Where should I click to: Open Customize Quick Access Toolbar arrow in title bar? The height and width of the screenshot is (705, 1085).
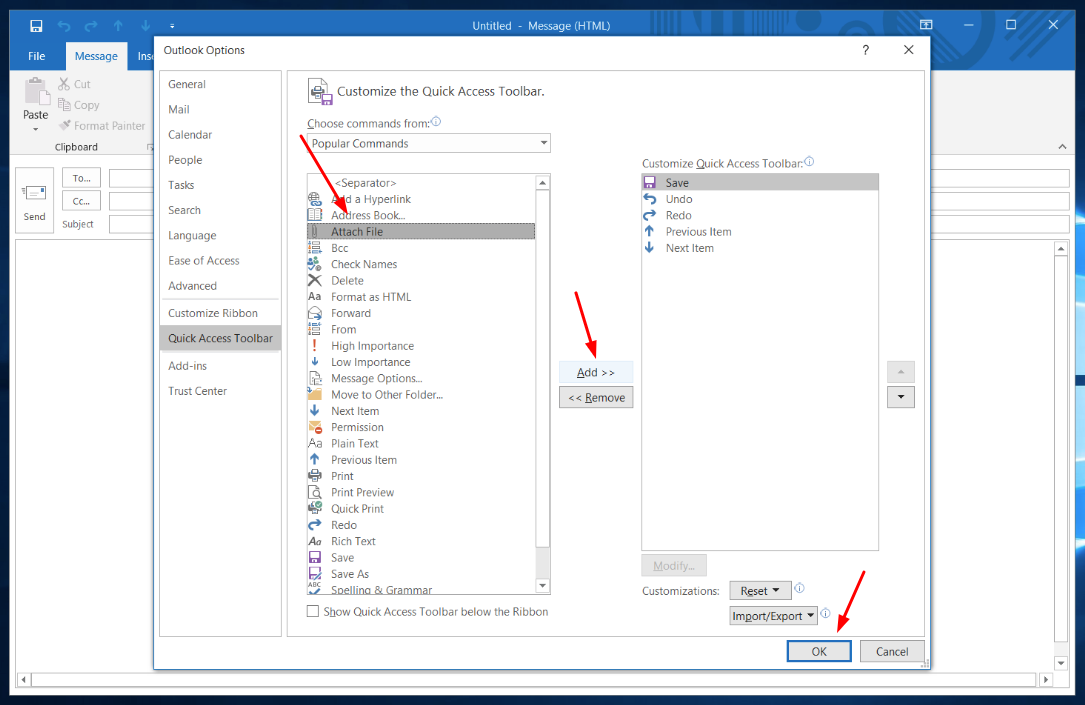point(172,26)
